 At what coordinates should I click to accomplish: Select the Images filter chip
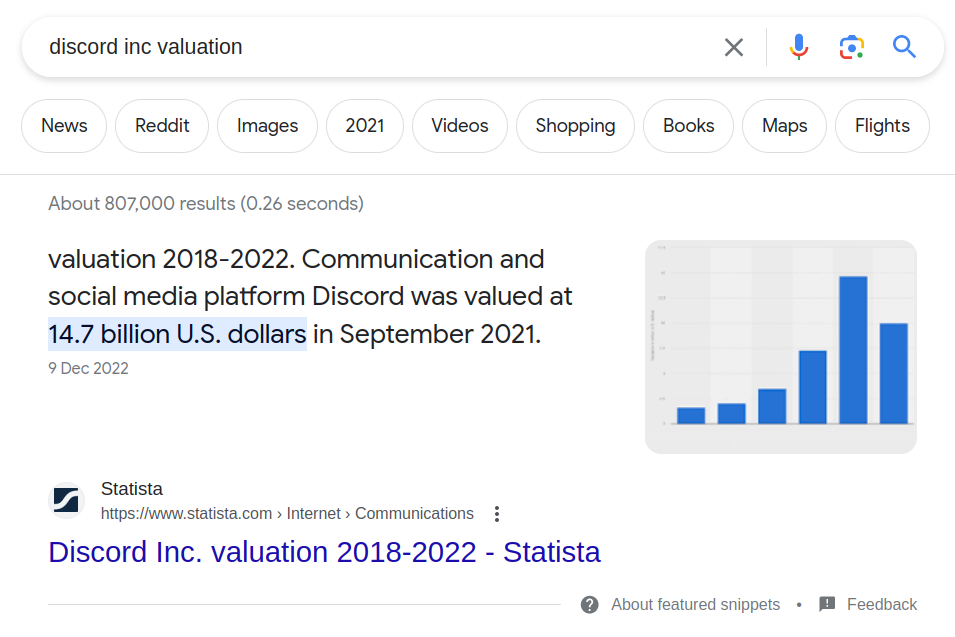click(x=267, y=126)
